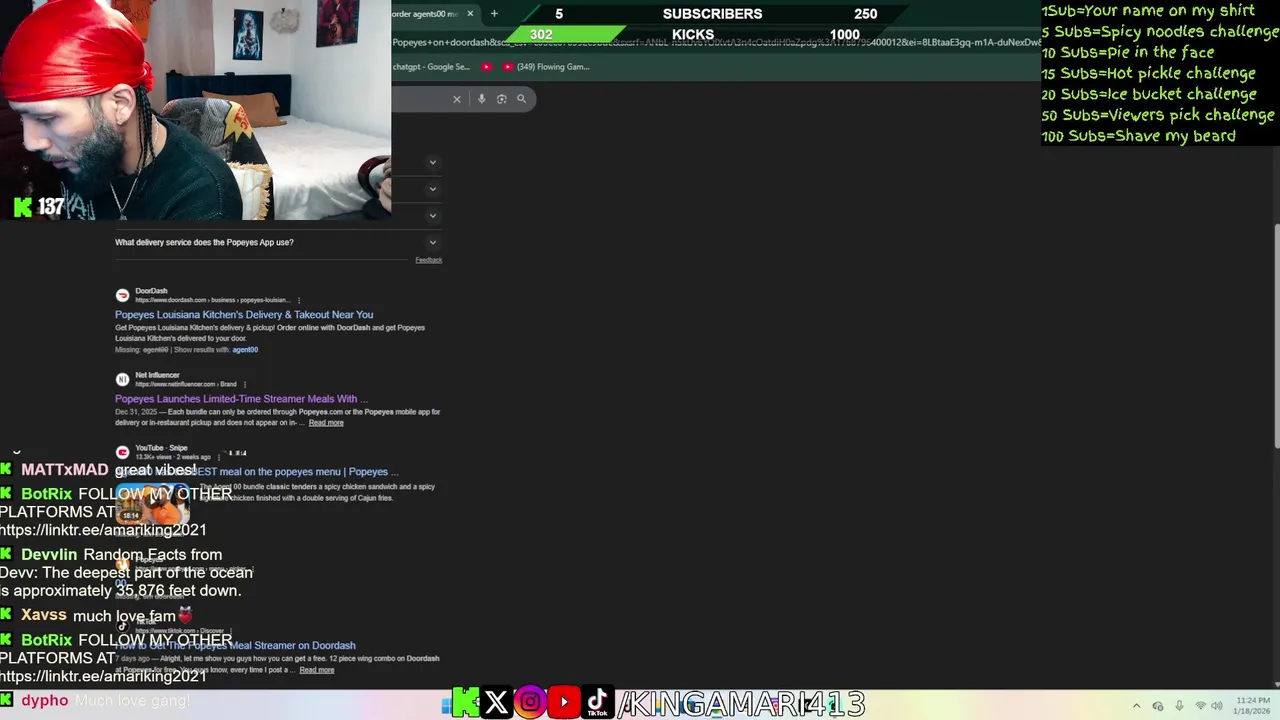
Task: Open the DoorDash result three-dot menu
Action: click(x=298, y=300)
